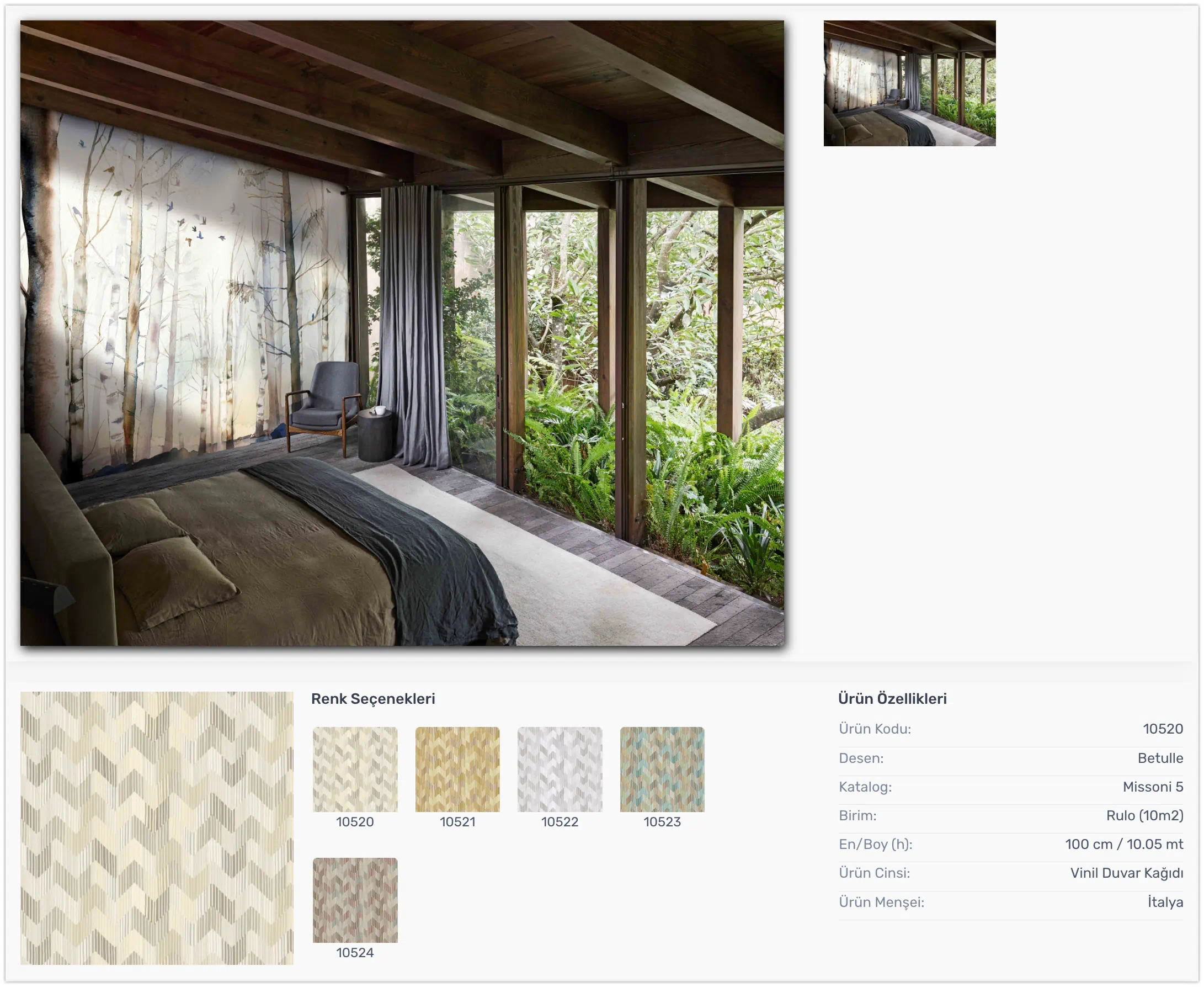This screenshot has width=1204, height=987.
Task: Select the golden swatch 10521
Action: 457,768
